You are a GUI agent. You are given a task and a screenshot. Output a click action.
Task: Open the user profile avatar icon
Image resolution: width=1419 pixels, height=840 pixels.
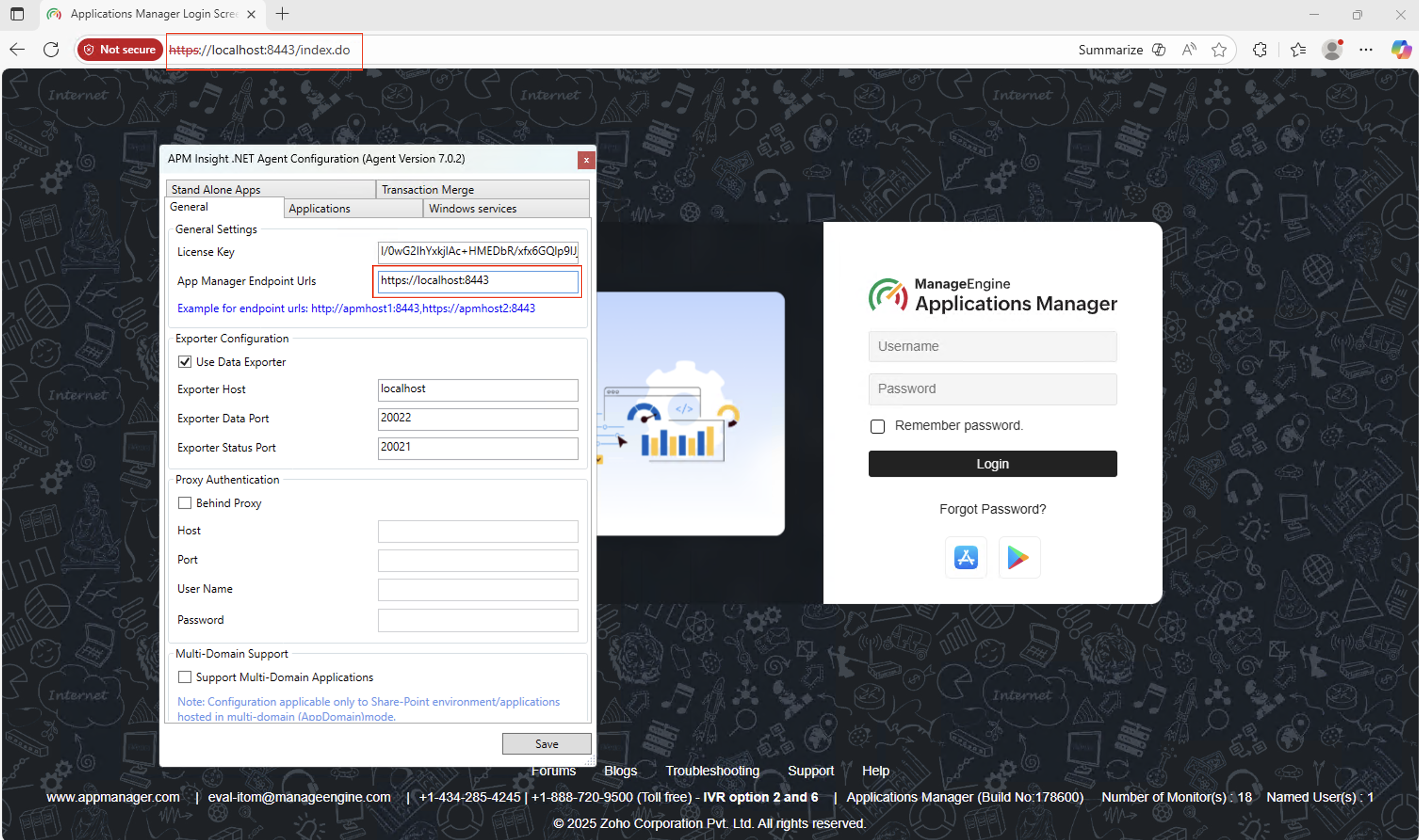(1331, 50)
